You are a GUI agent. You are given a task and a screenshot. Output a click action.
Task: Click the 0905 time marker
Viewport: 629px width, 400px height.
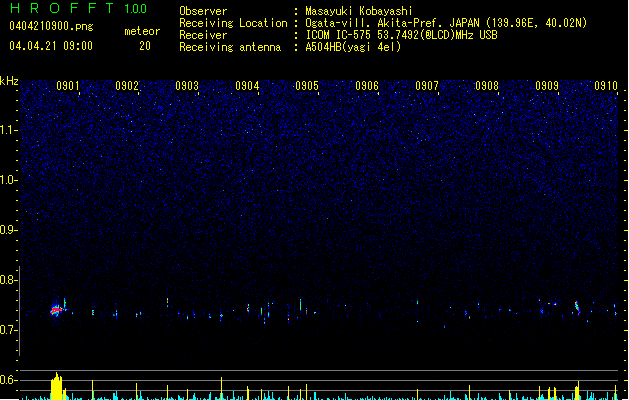tap(307, 86)
